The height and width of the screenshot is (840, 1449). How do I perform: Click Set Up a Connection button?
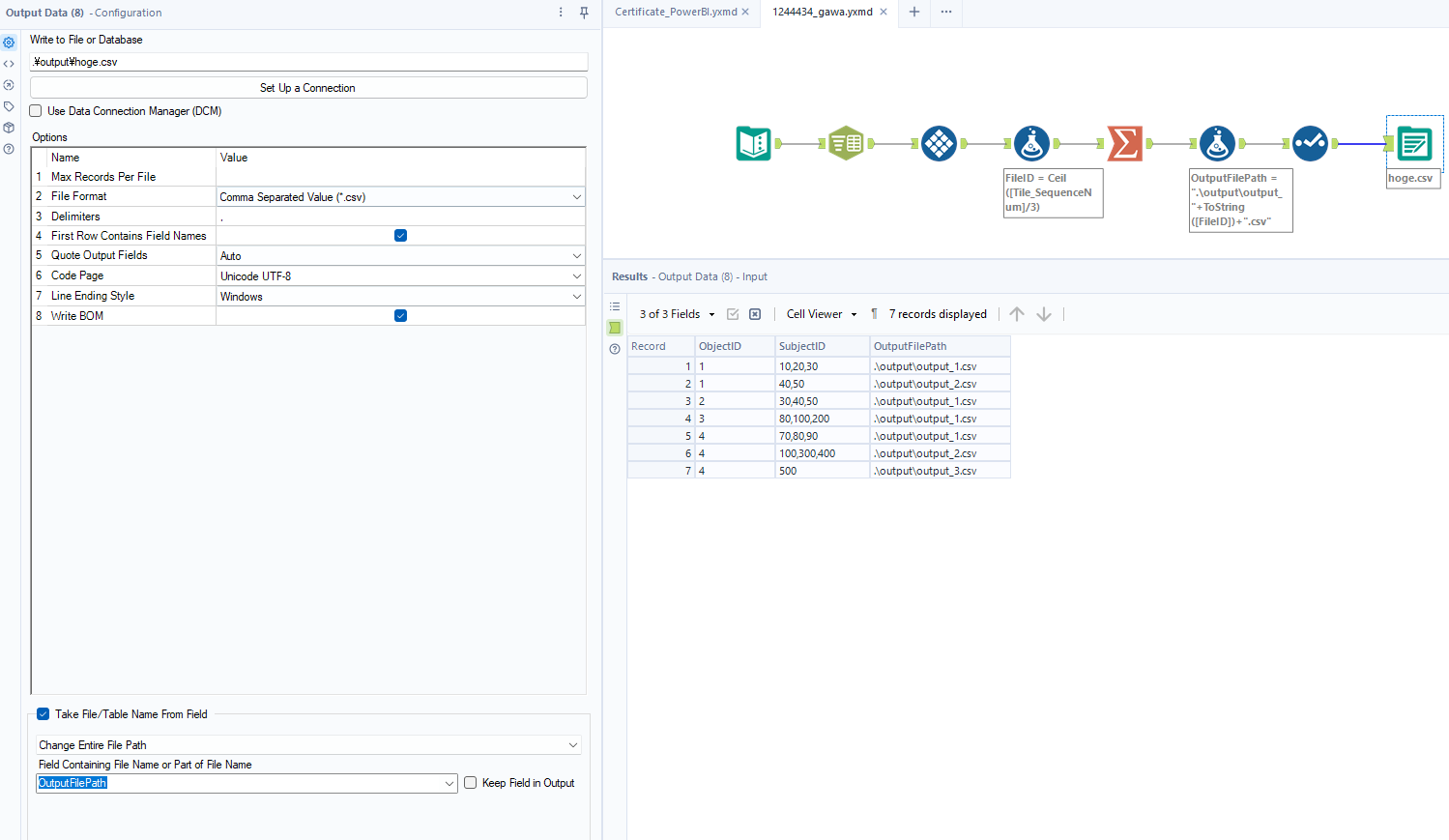click(307, 88)
